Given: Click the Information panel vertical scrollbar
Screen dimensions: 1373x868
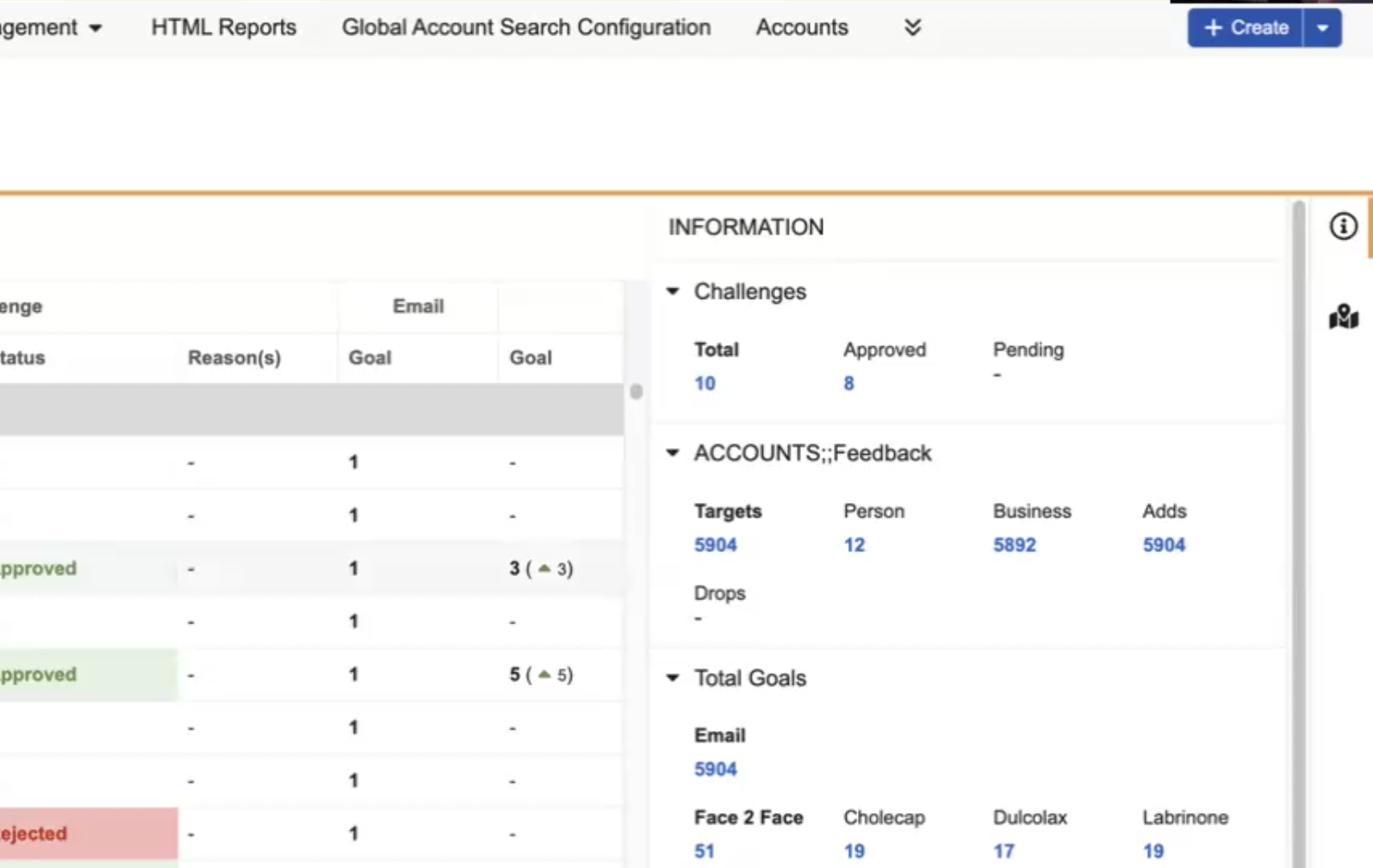Looking at the screenshot, I should [x=1298, y=517].
